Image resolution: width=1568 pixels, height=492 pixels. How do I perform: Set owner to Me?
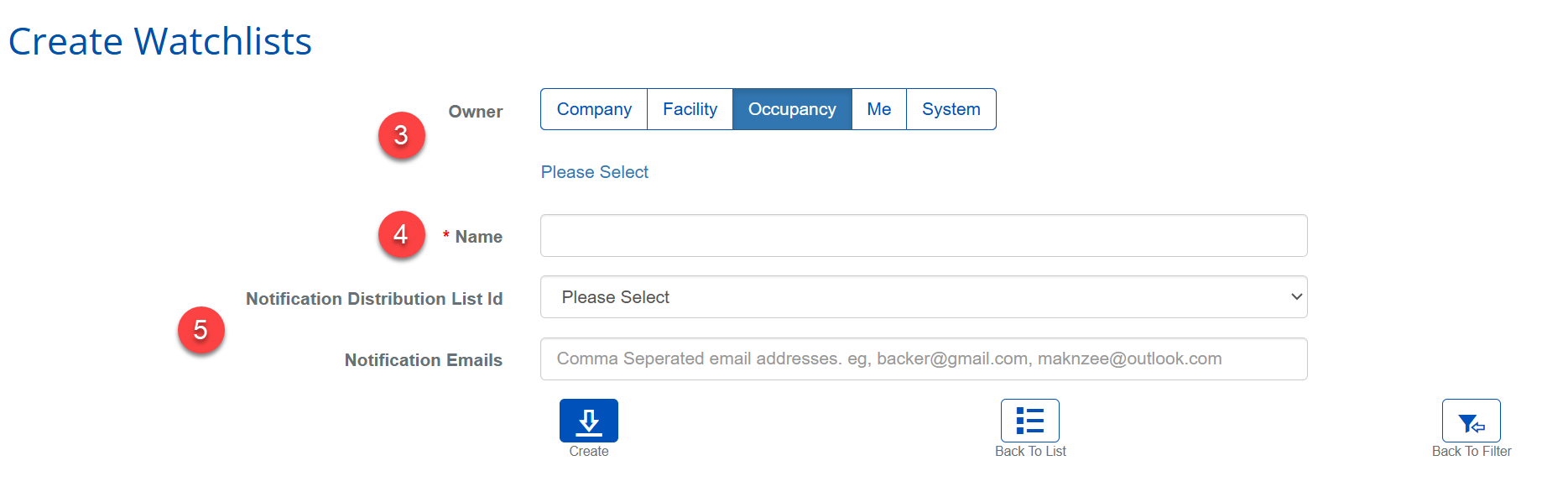click(x=878, y=109)
